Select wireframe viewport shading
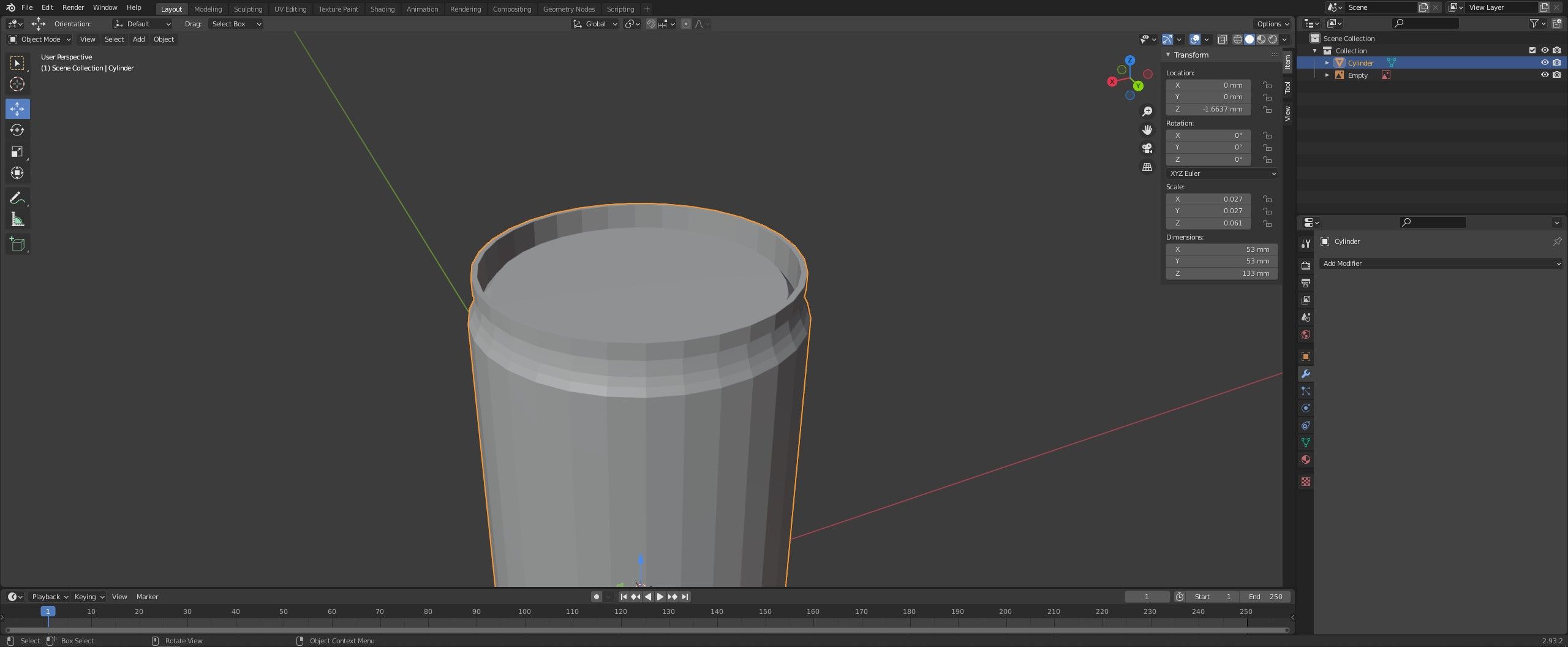The image size is (1568, 647). coord(1238,39)
